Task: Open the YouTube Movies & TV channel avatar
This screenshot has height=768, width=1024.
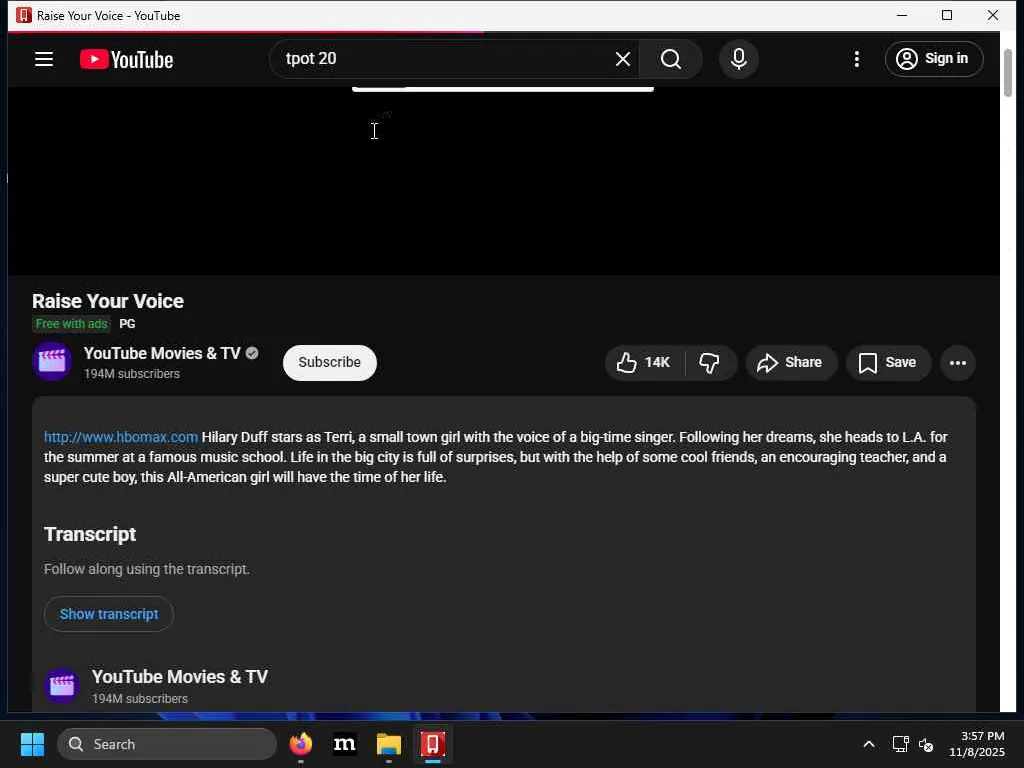Action: [52, 361]
